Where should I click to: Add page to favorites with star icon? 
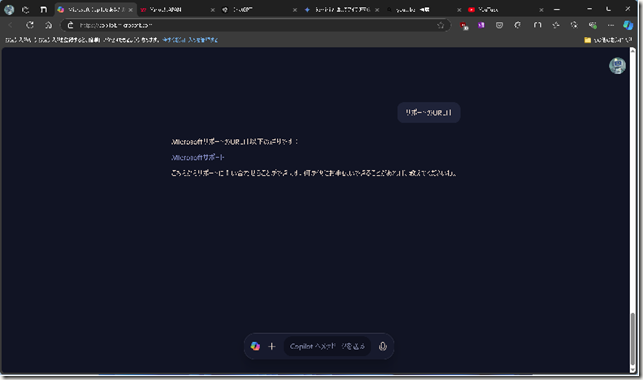coord(440,25)
